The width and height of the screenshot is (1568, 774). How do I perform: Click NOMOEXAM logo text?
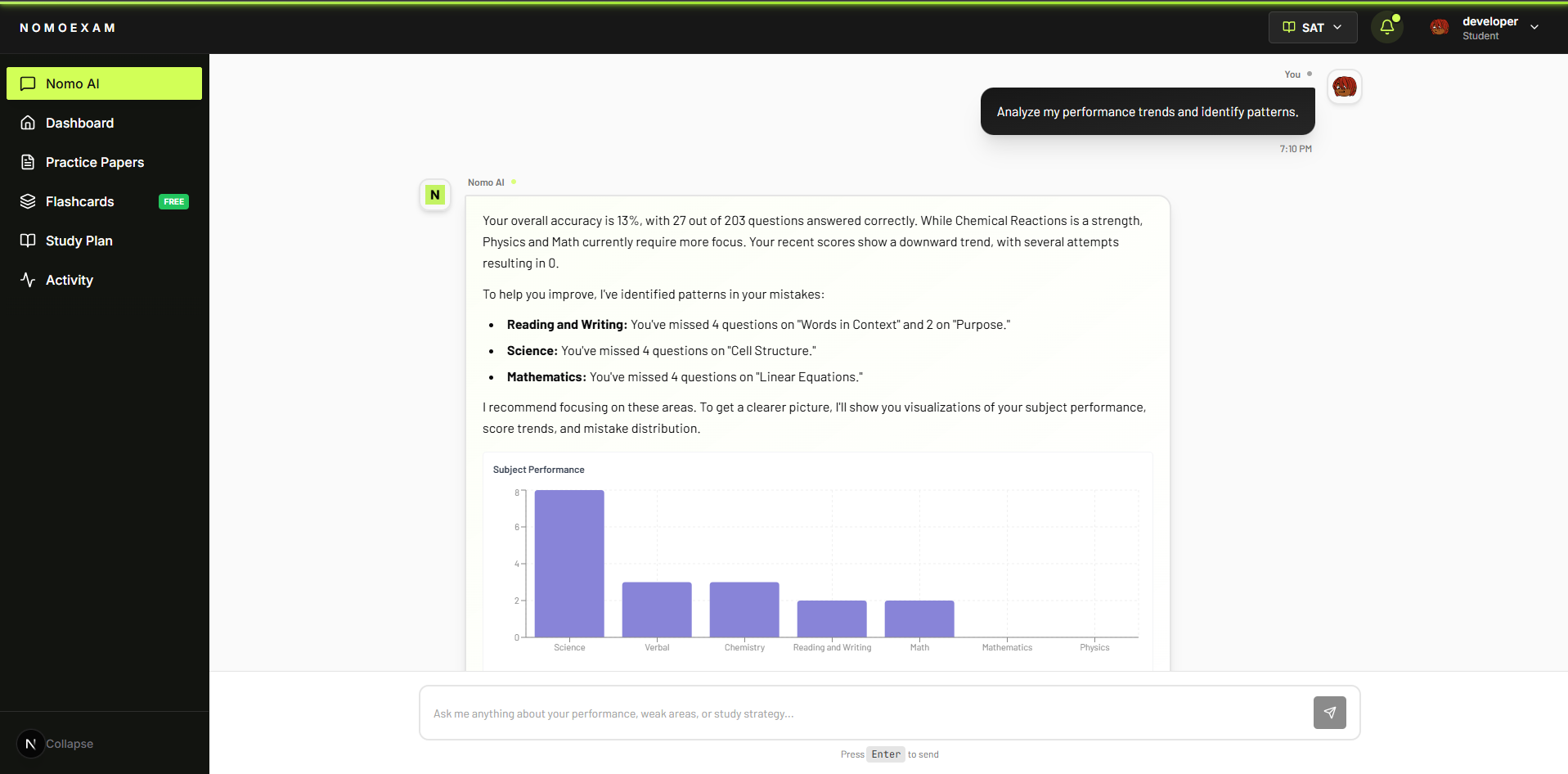68,28
